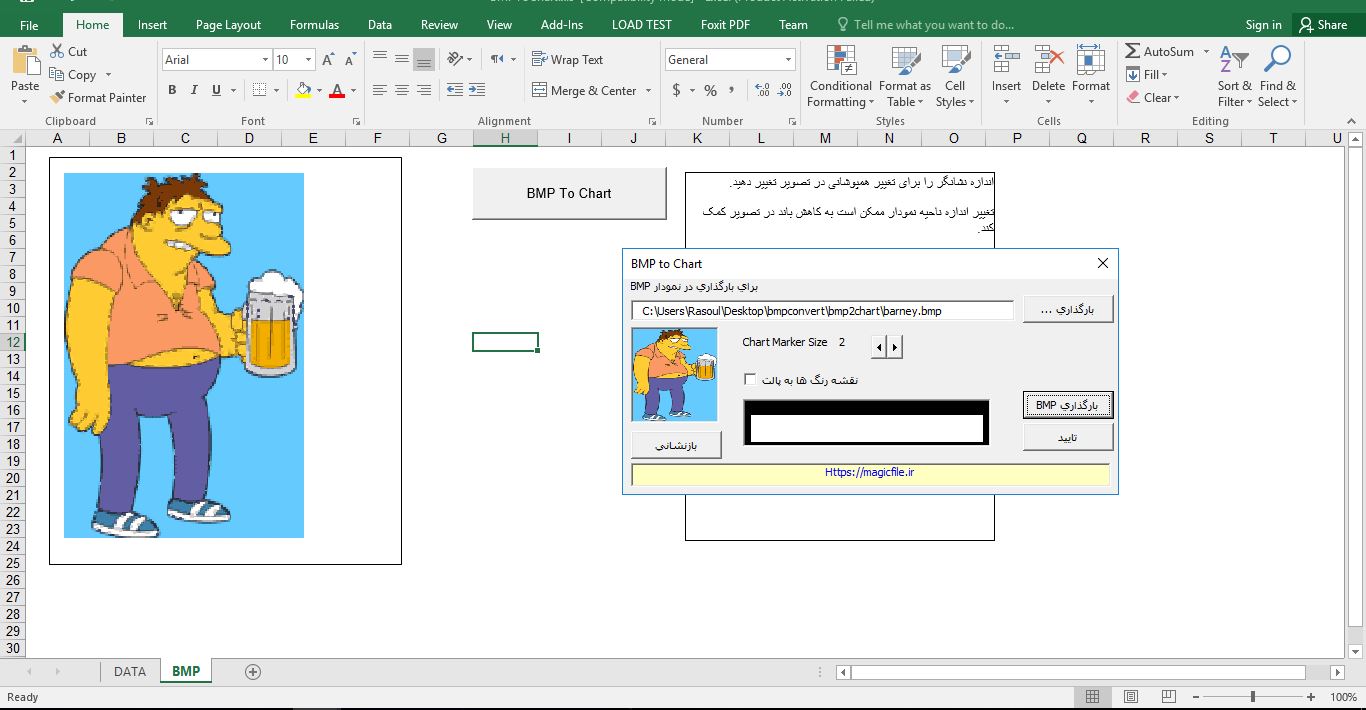The height and width of the screenshot is (710, 1366).
Task: Apply the yellow Fill Color
Action: click(x=304, y=90)
